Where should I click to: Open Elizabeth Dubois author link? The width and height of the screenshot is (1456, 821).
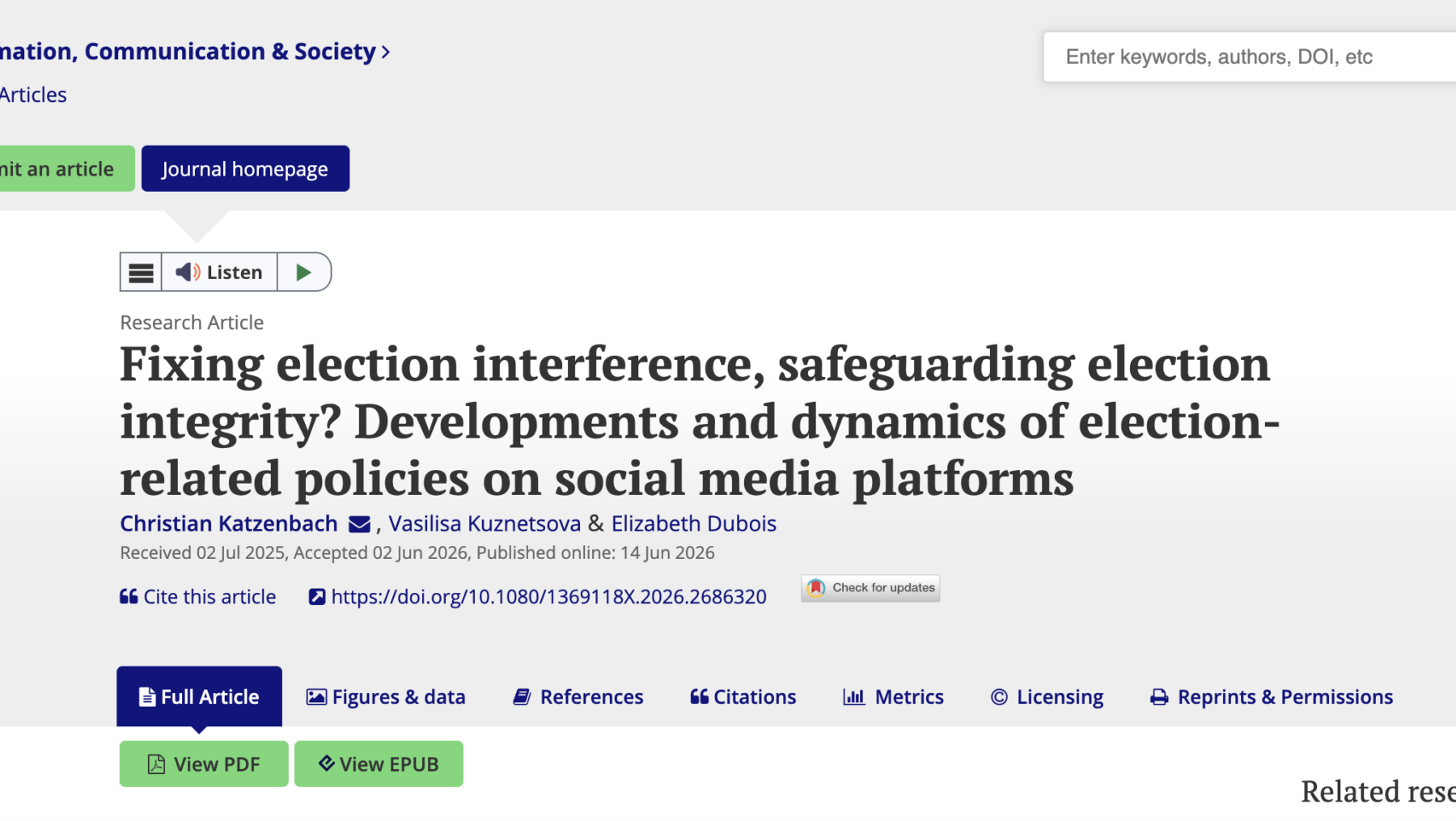click(693, 523)
